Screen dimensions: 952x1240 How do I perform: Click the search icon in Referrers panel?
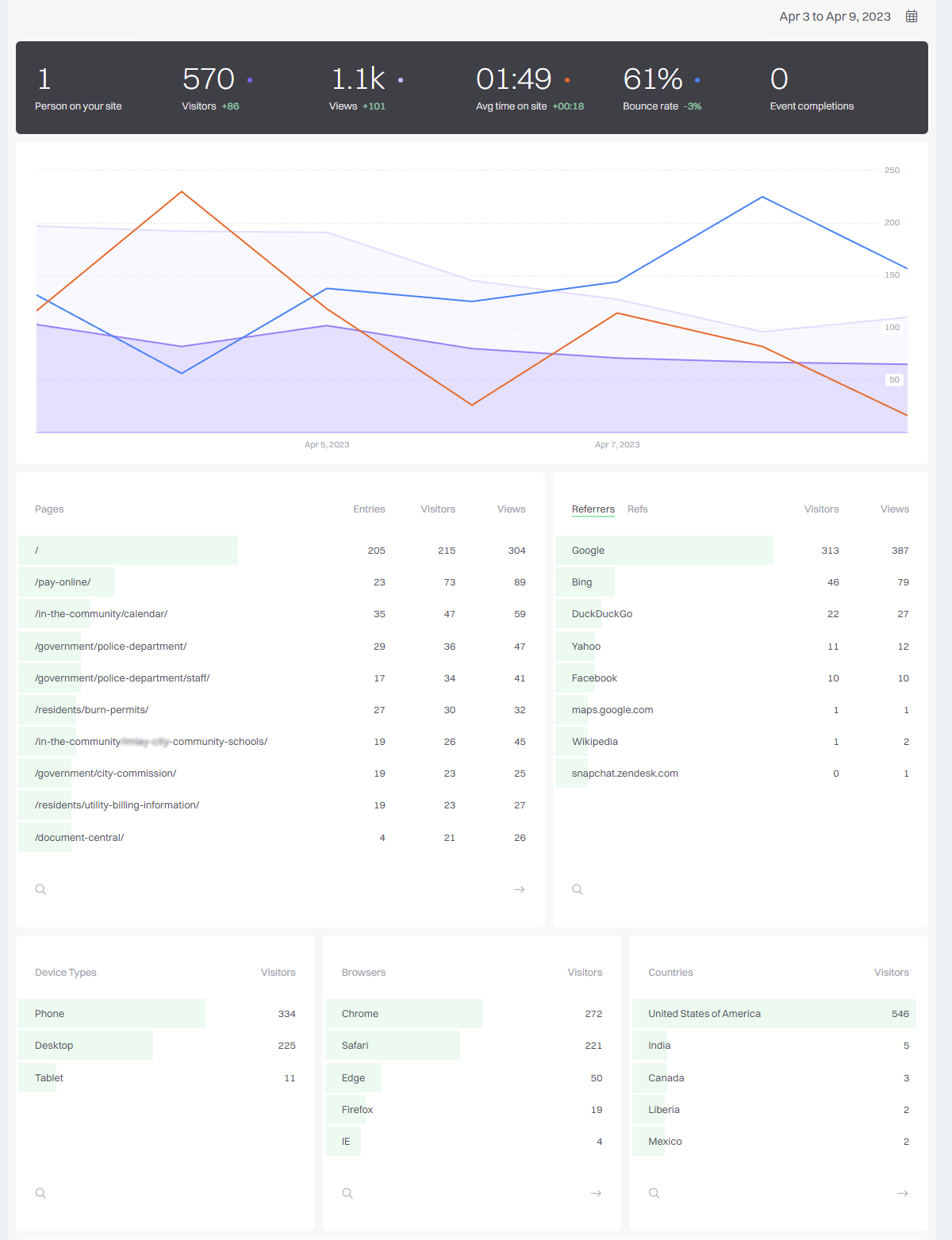pyautogui.click(x=578, y=889)
